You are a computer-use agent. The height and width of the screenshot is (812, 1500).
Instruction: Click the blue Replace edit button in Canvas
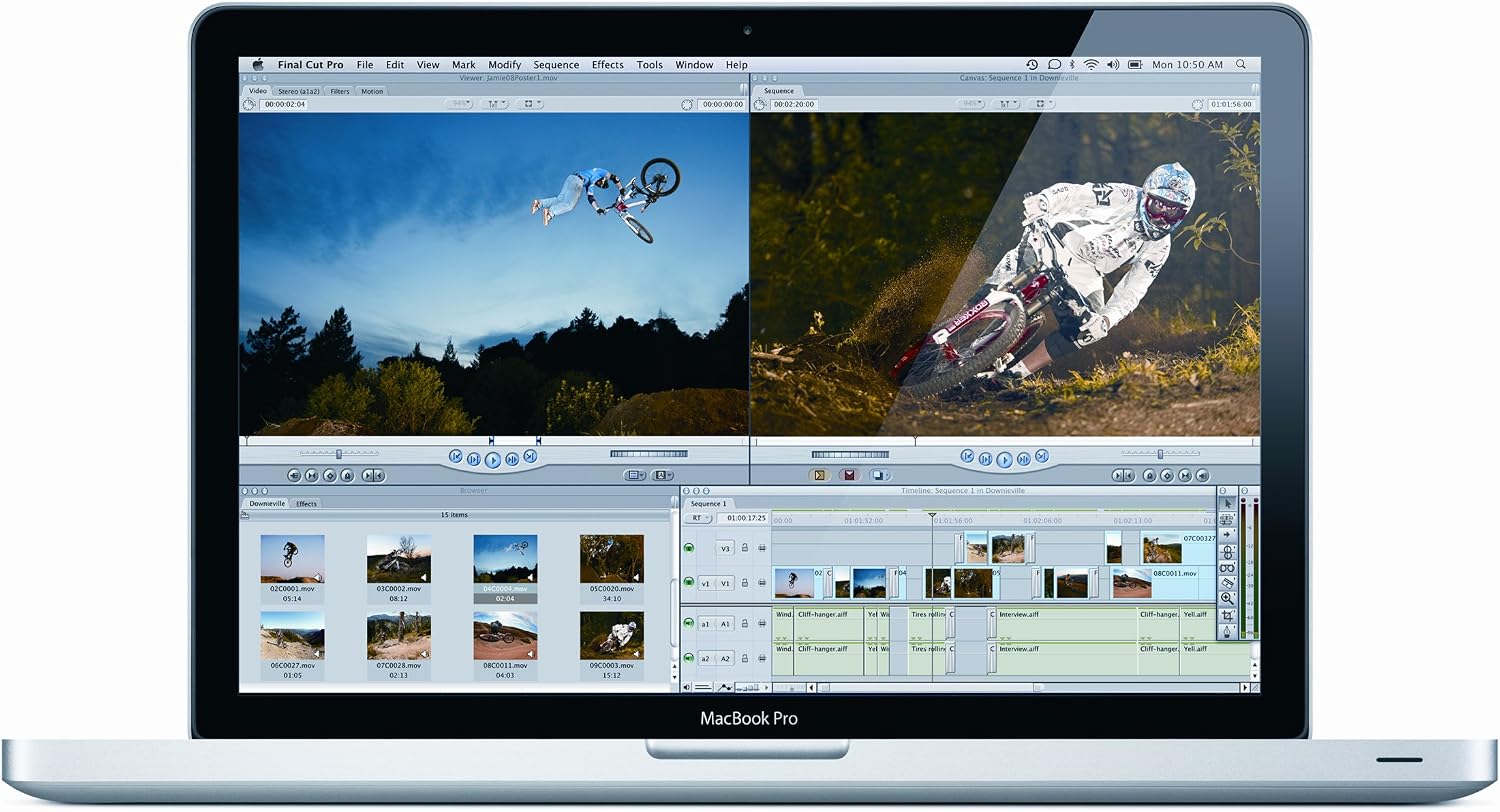[x=878, y=475]
